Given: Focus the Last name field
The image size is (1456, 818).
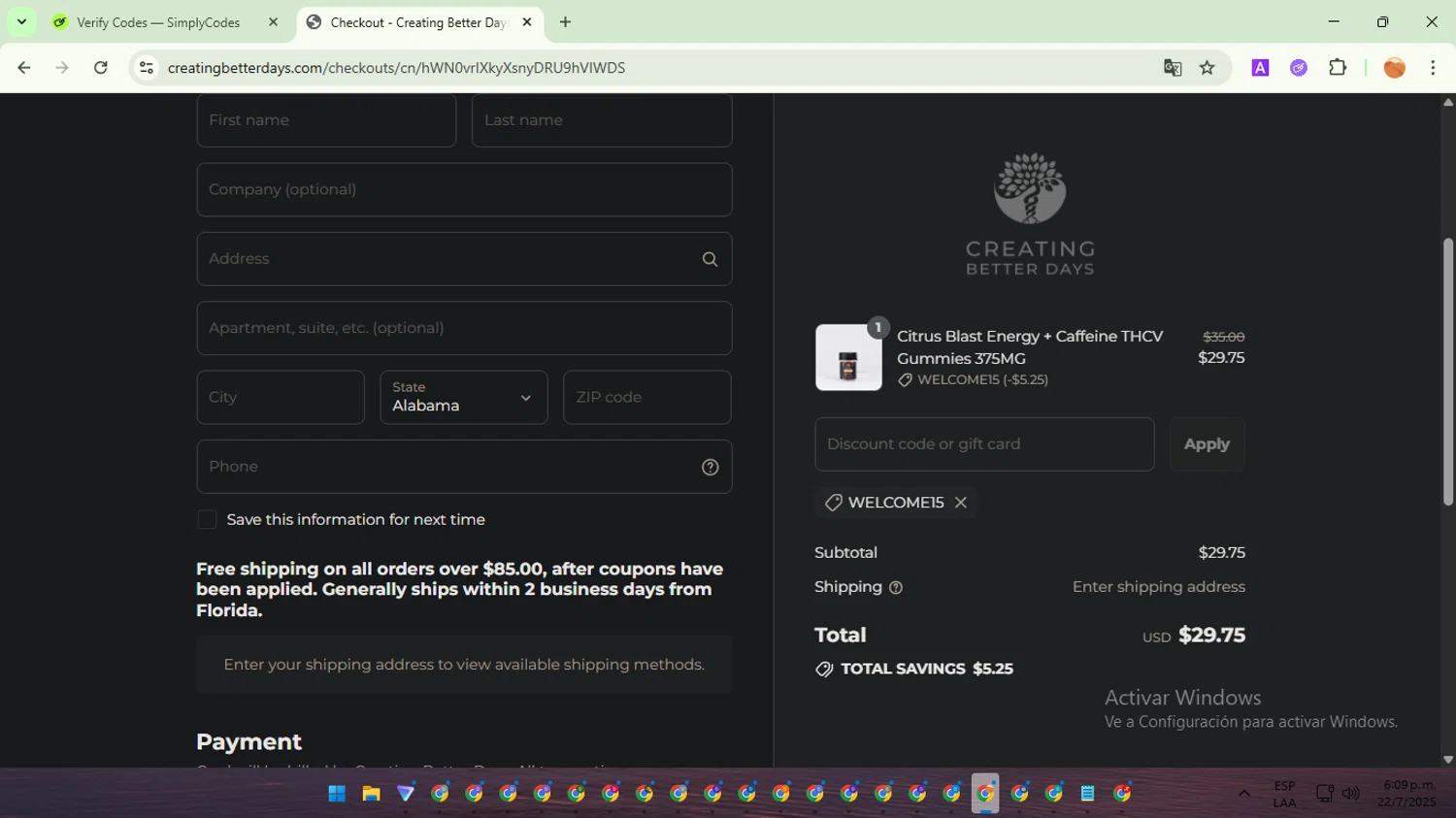Looking at the screenshot, I should 602,120.
